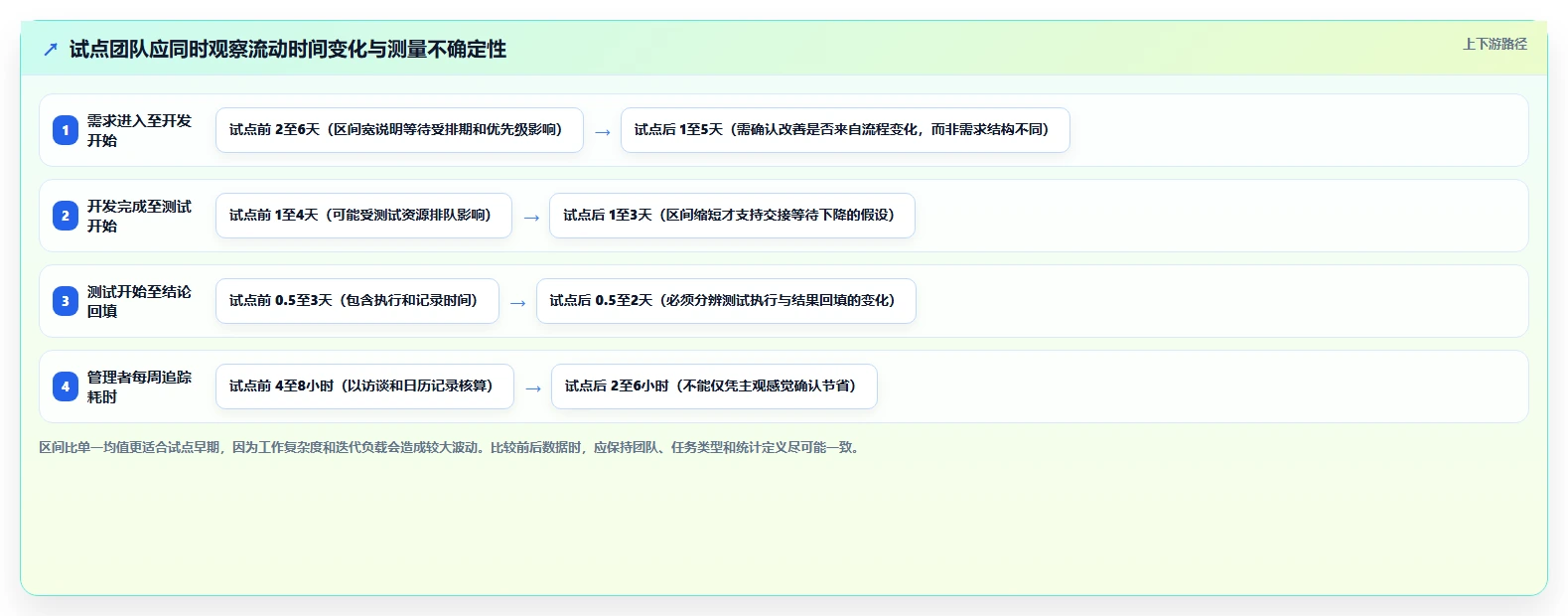Screen dimensions: 1568x616
Task: Click the arrow after 试点前 2至6天
Action: coord(603,131)
